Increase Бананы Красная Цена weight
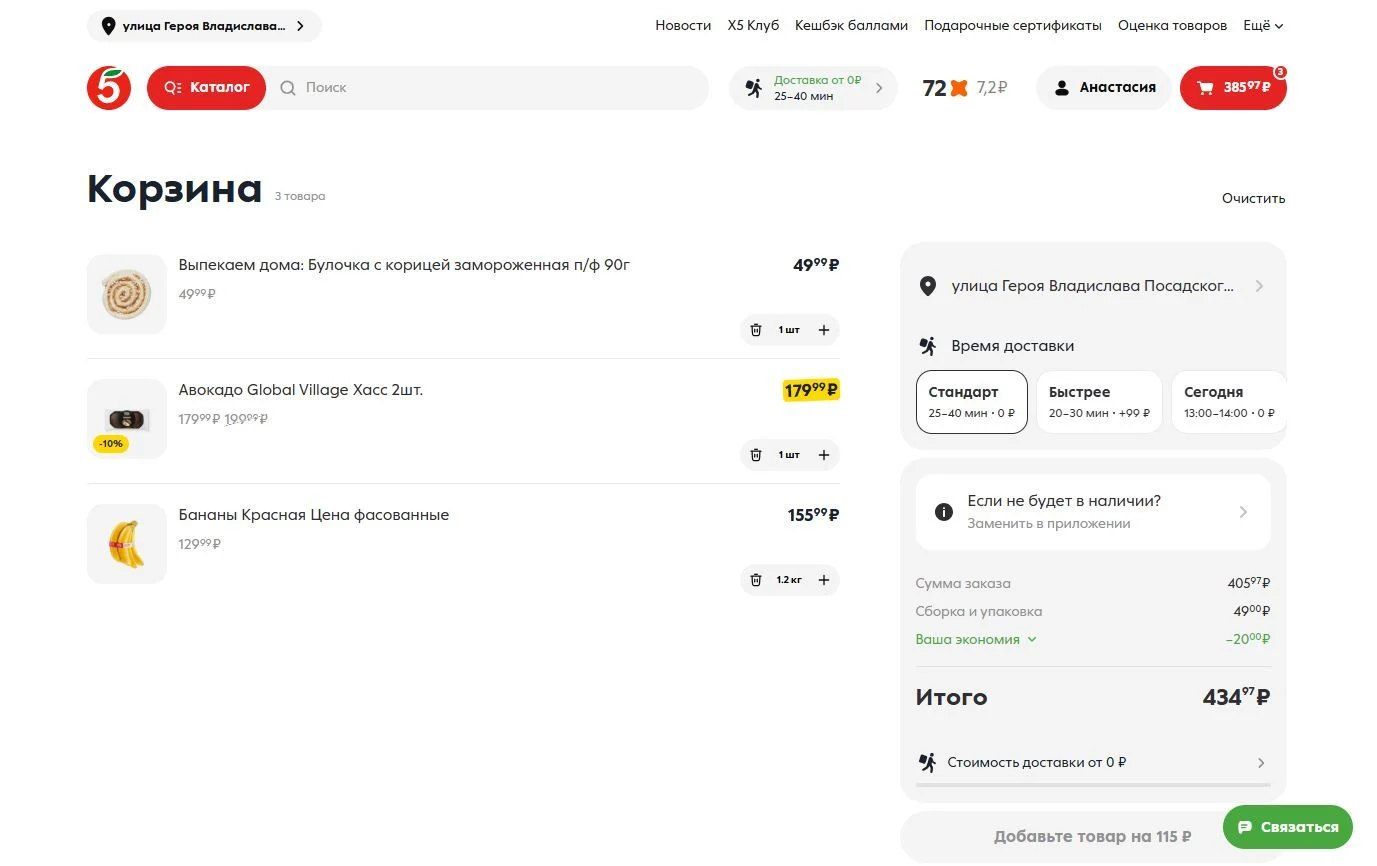Viewport: 1377px width, 866px height. coord(824,580)
